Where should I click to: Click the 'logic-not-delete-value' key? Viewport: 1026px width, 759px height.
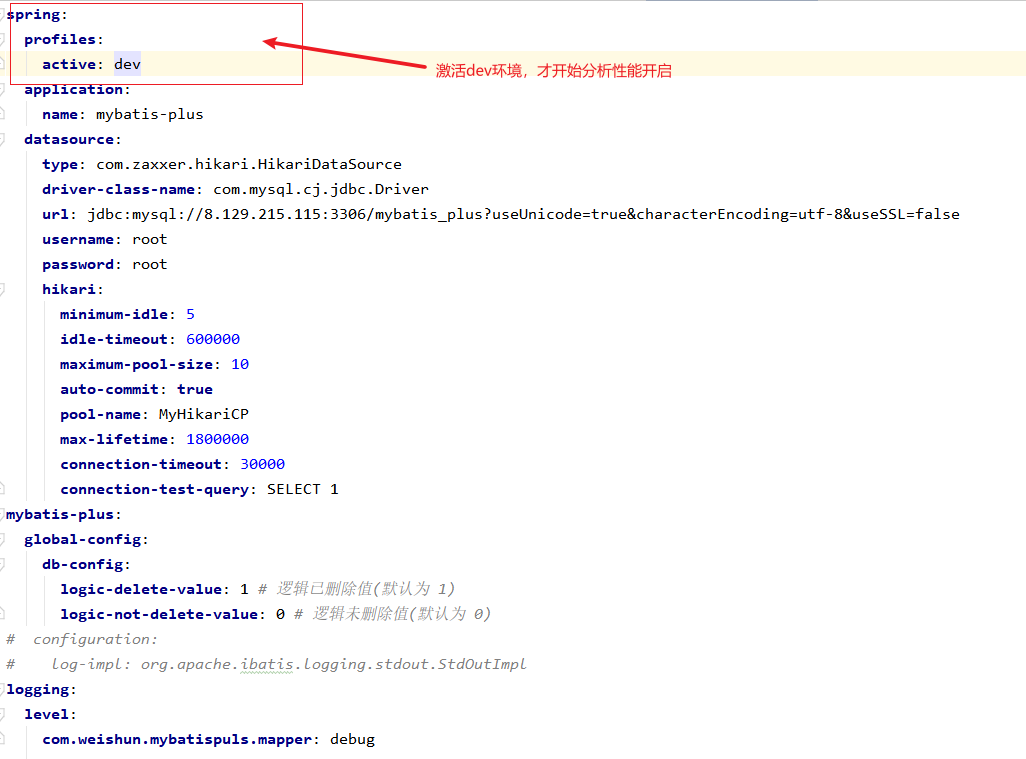pos(159,614)
